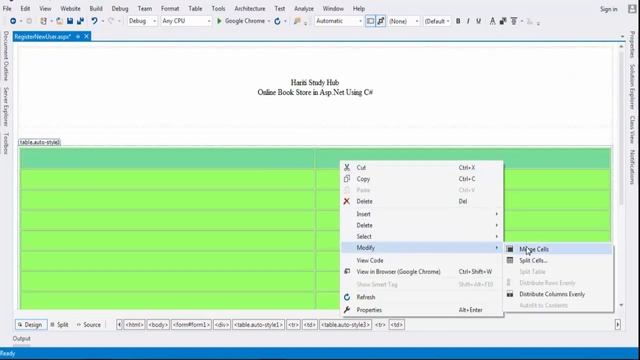Screen dimensions: 640x360
Task: Click the Split Cells icon
Action: pos(510,260)
